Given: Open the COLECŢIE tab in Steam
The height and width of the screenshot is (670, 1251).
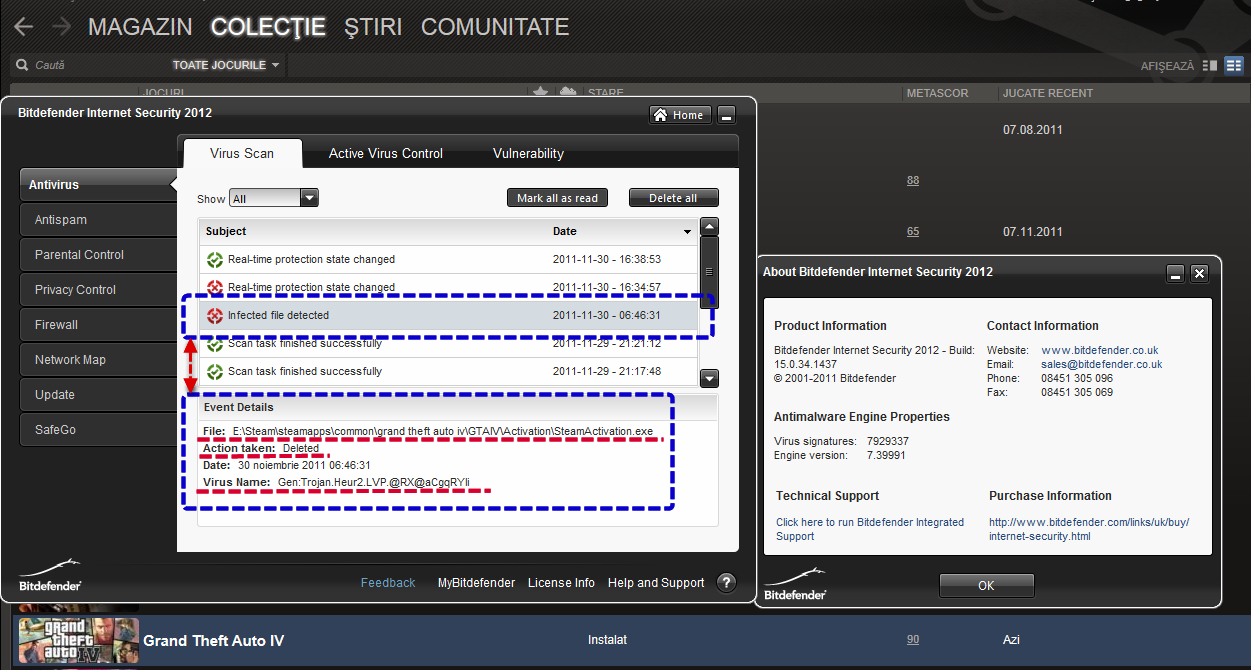Looking at the screenshot, I should point(268,27).
